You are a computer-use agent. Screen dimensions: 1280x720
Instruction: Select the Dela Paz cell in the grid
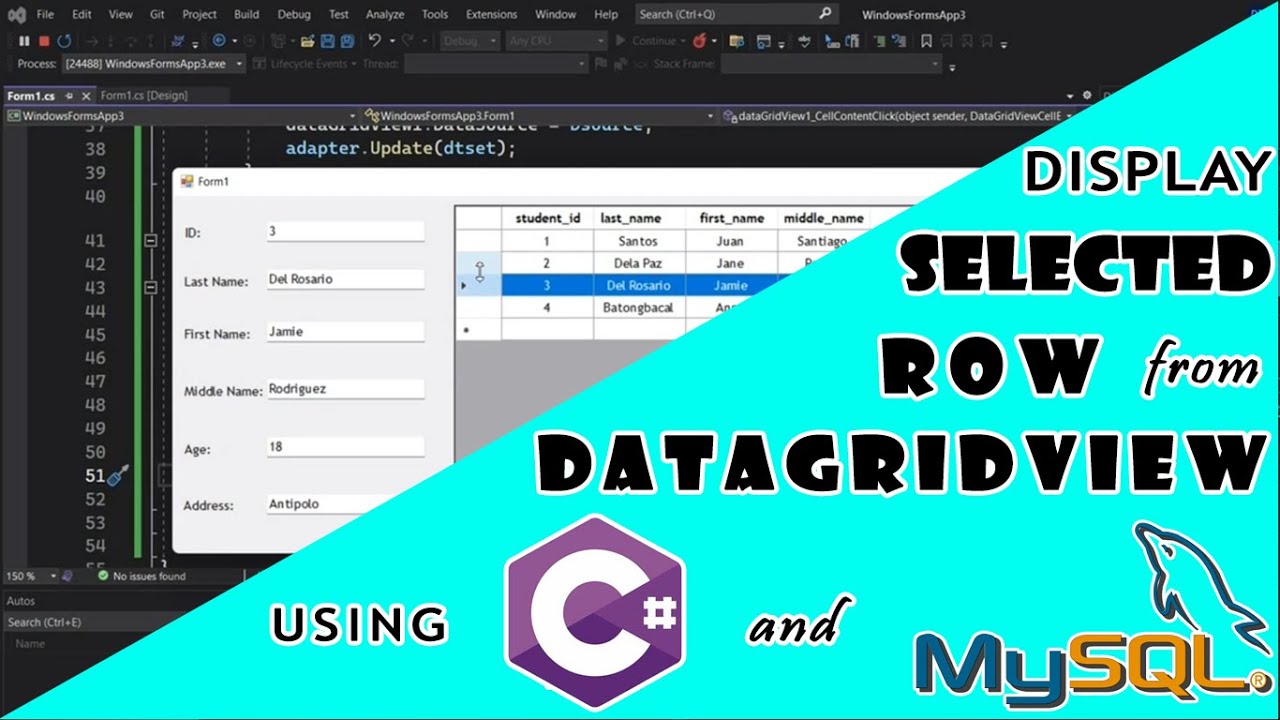(x=639, y=263)
